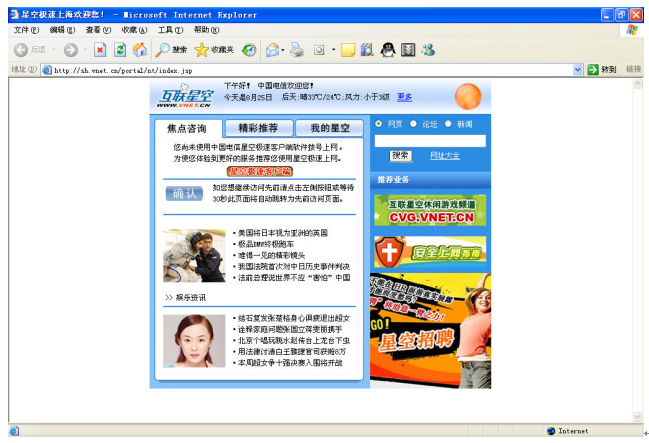Viewport: 649px width, 443px height.
Task: Click the Forward arrow button in toolbar
Action: coord(71,50)
